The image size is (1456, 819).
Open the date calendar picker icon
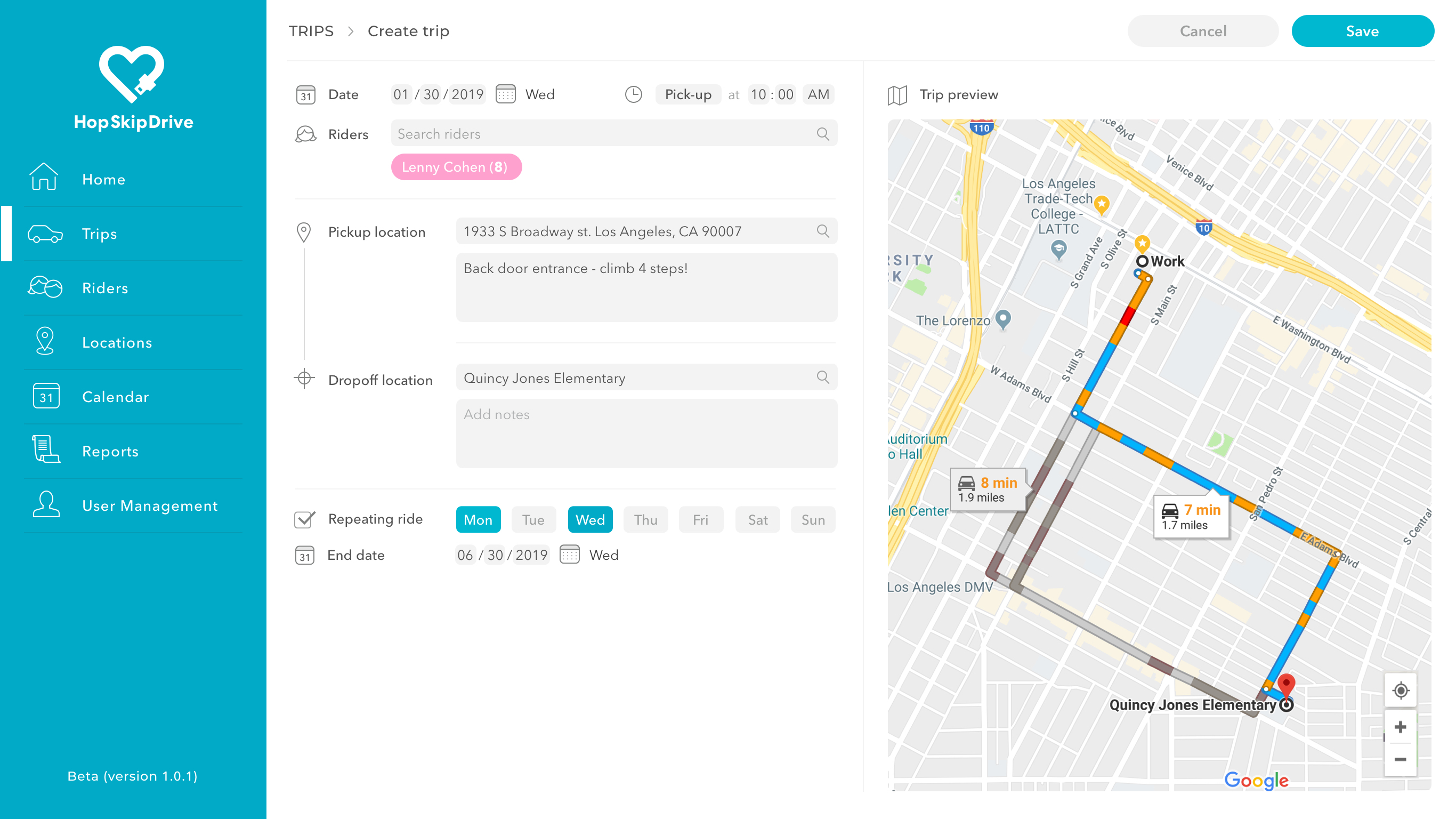505,94
